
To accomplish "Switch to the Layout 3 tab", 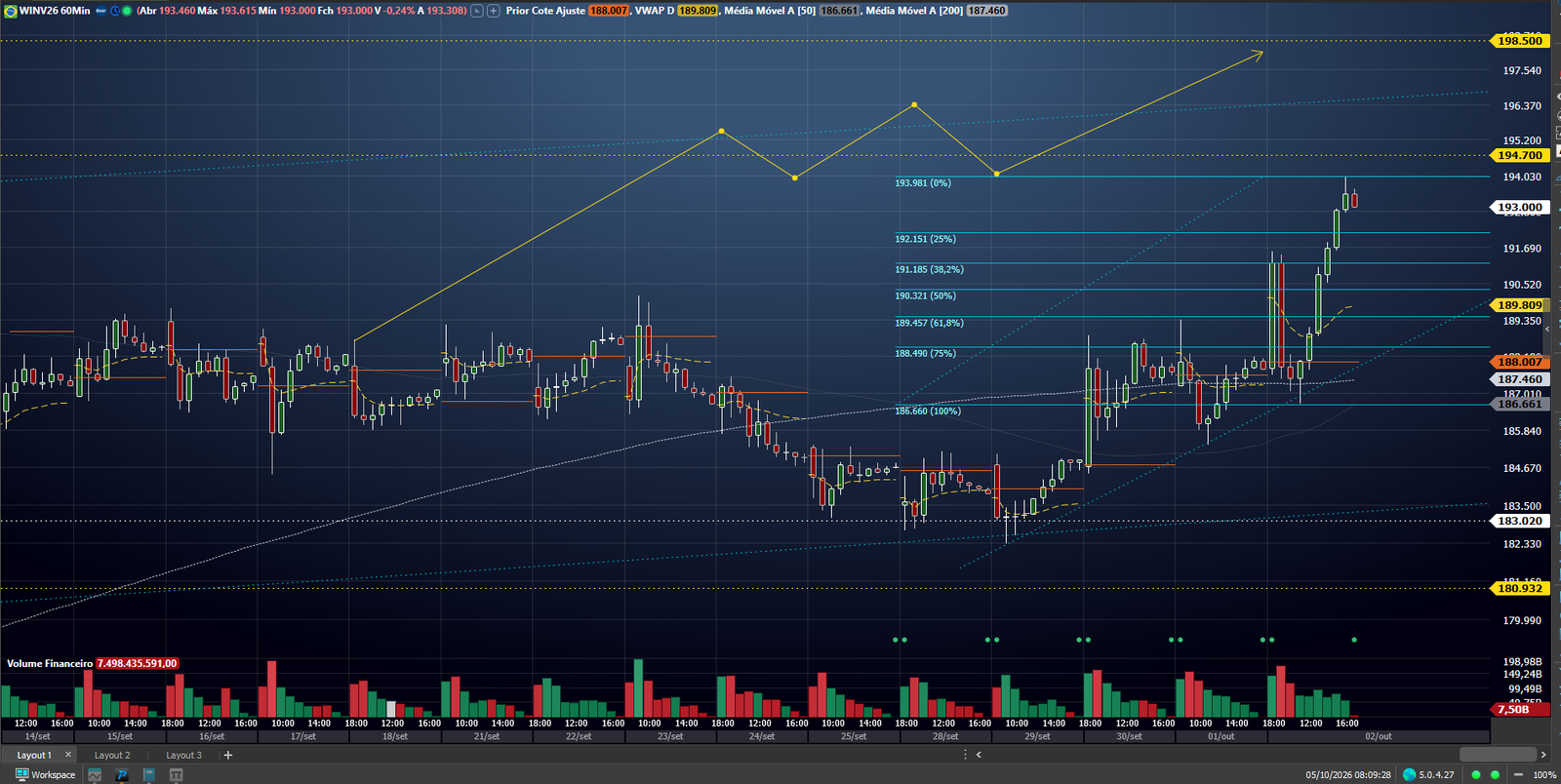I will pyautogui.click(x=183, y=755).
